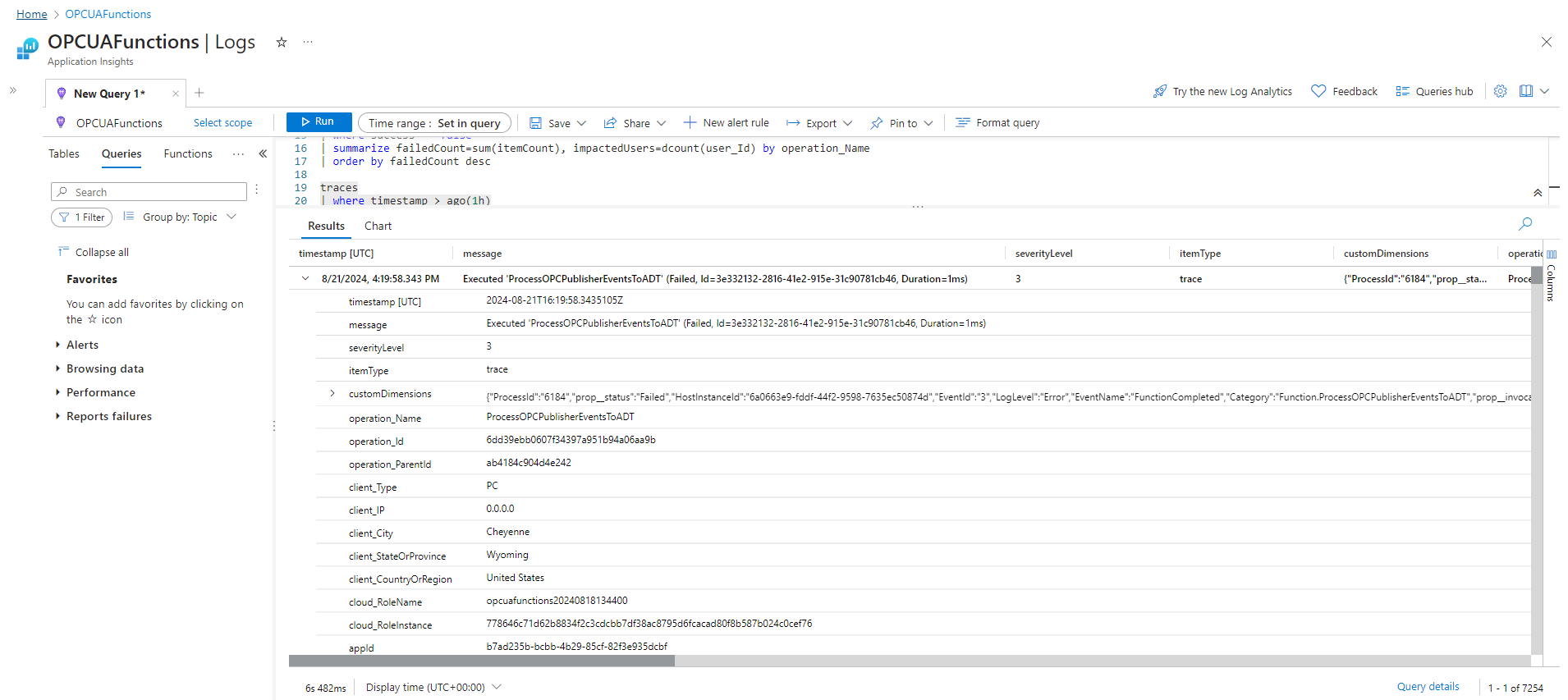Favorite this page with the star icon
Viewport: 1568px width, 700px height.
click(282, 42)
